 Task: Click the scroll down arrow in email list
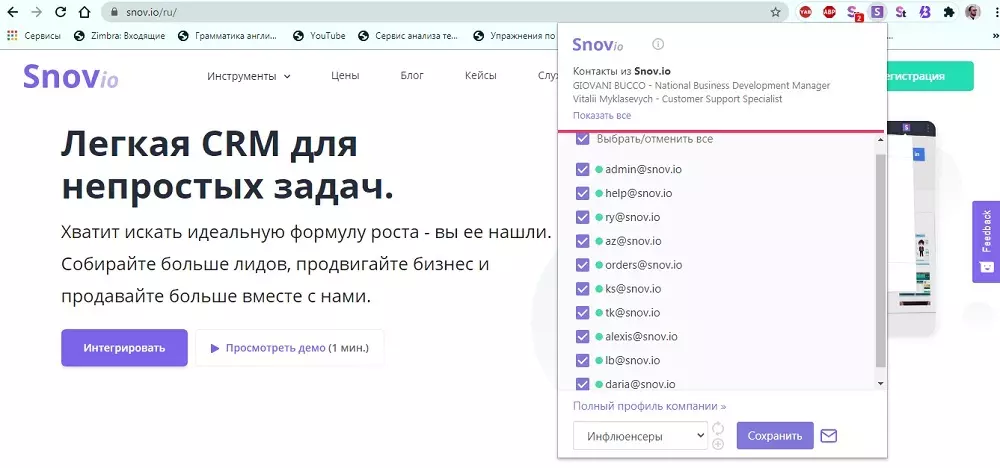[881, 384]
